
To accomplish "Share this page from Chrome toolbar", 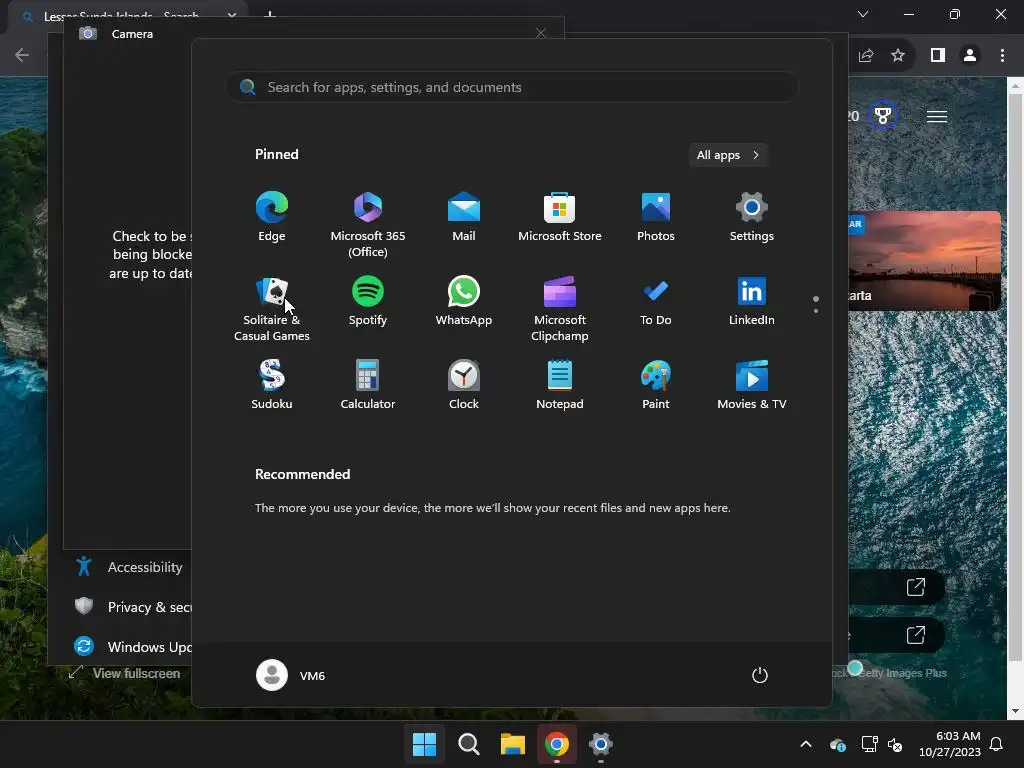I will coord(866,56).
